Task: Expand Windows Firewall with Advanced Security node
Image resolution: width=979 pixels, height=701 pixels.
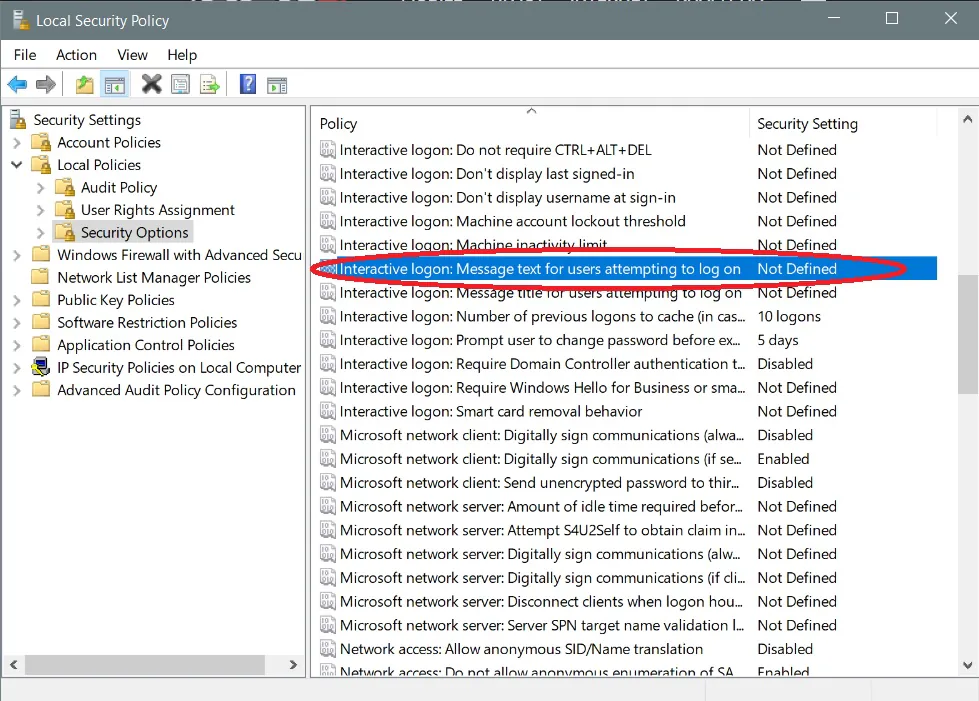Action: point(17,255)
